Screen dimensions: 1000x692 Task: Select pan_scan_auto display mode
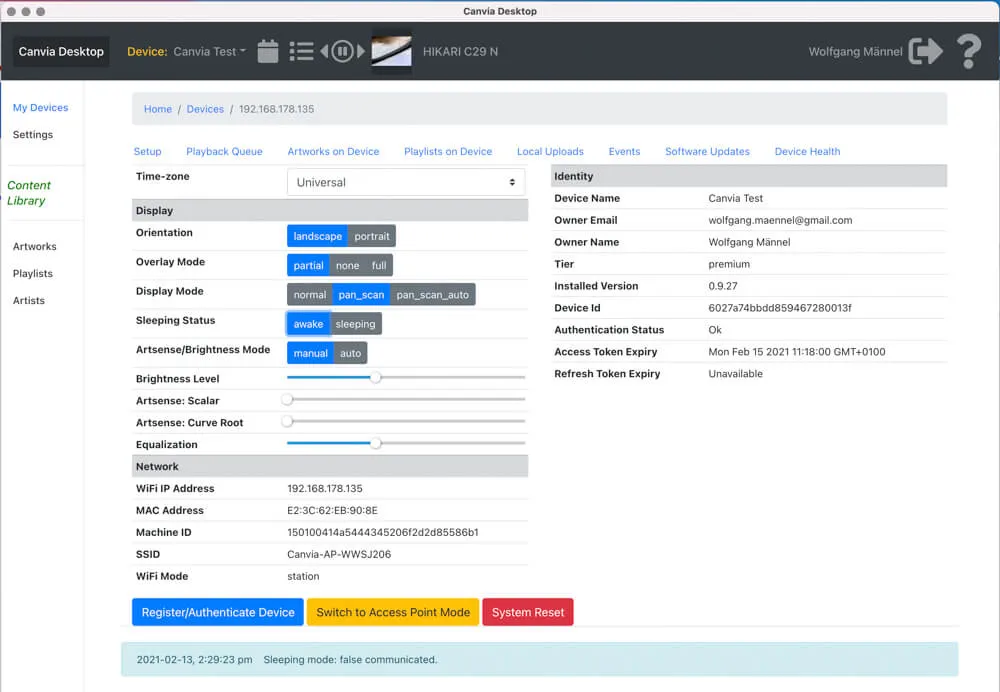(x=432, y=295)
